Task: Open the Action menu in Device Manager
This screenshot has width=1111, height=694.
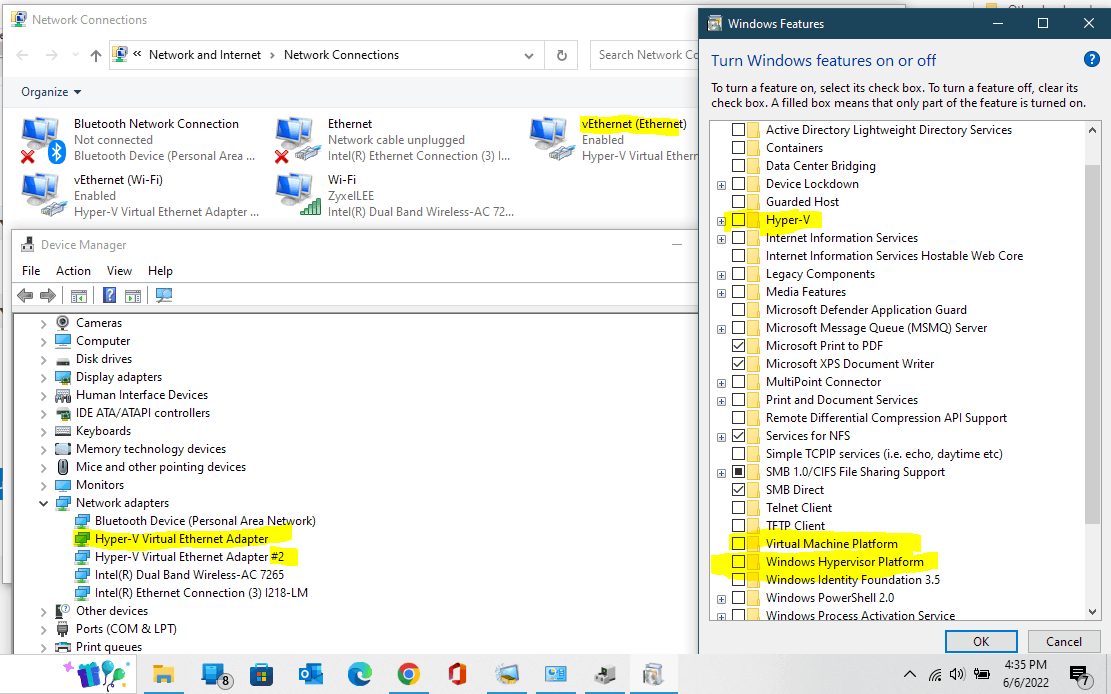Action: click(74, 271)
